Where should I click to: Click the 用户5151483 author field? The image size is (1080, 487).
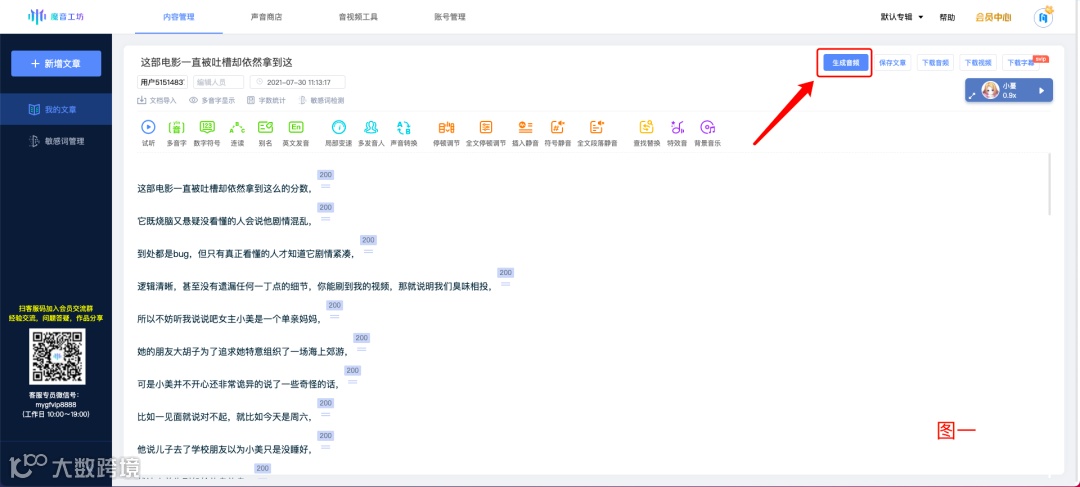(163, 82)
